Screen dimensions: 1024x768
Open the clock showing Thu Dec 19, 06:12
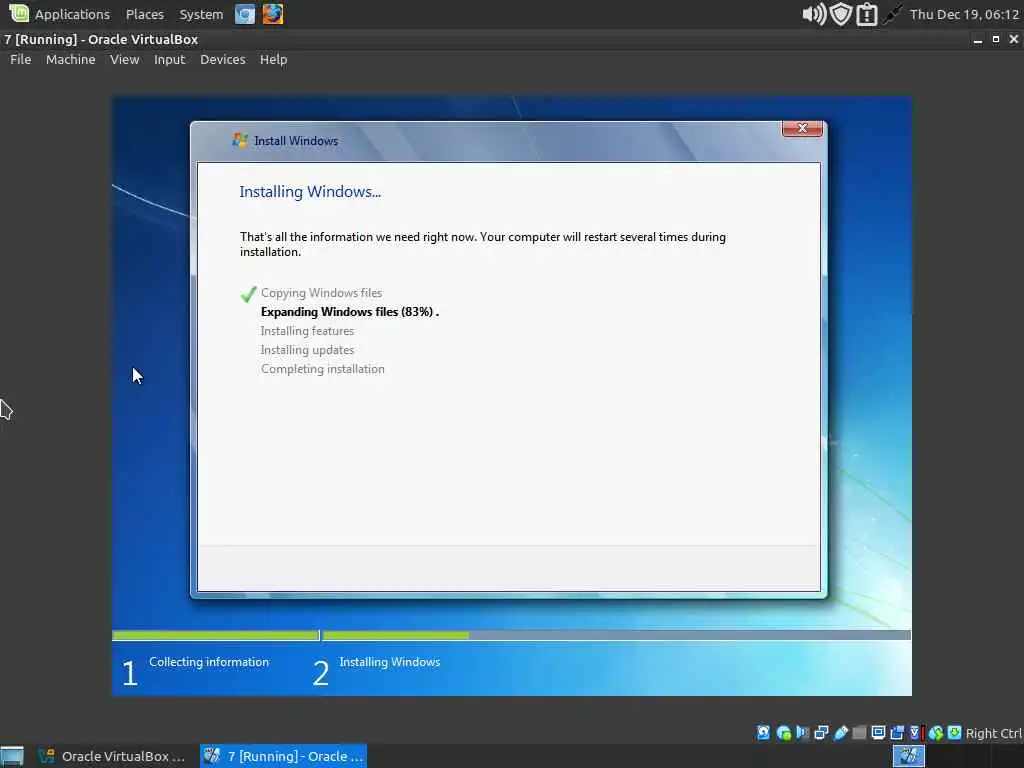(x=965, y=14)
